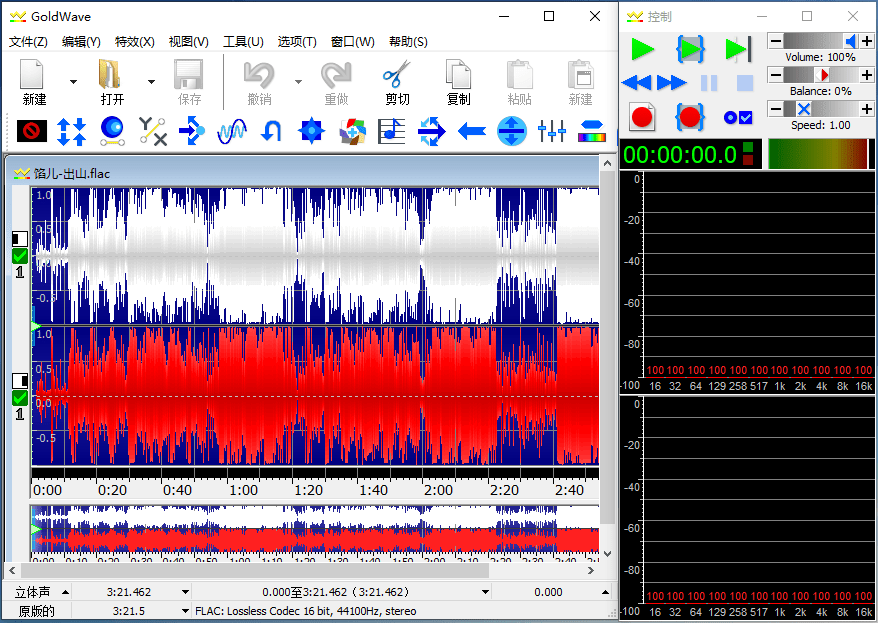
Task: Click the play-to-end green button
Action: [738, 49]
